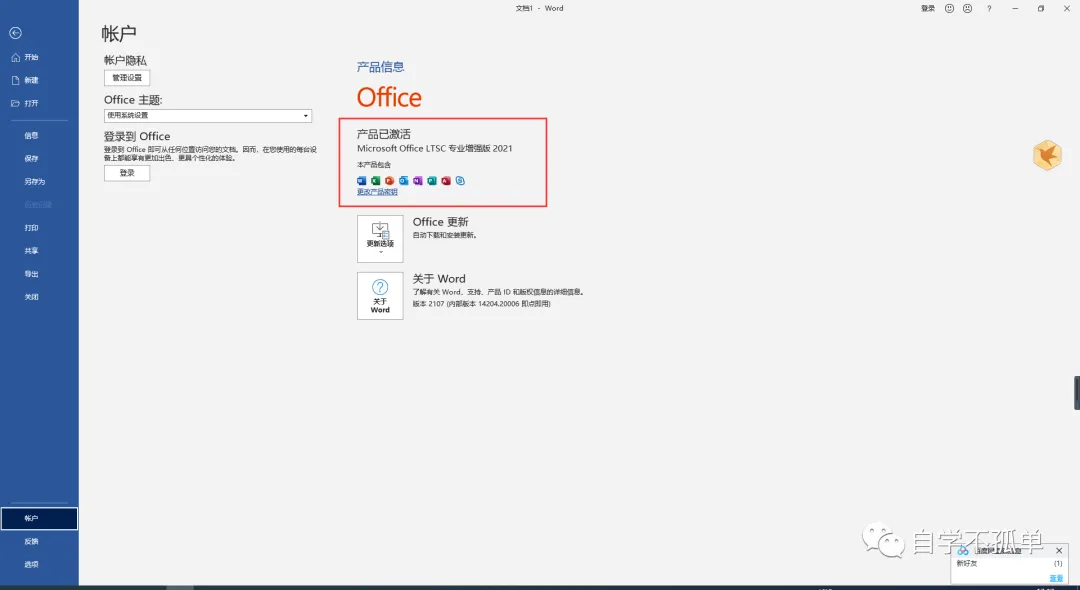Click 查看 in the notification popup
This screenshot has width=1080, height=590.
1056,578
